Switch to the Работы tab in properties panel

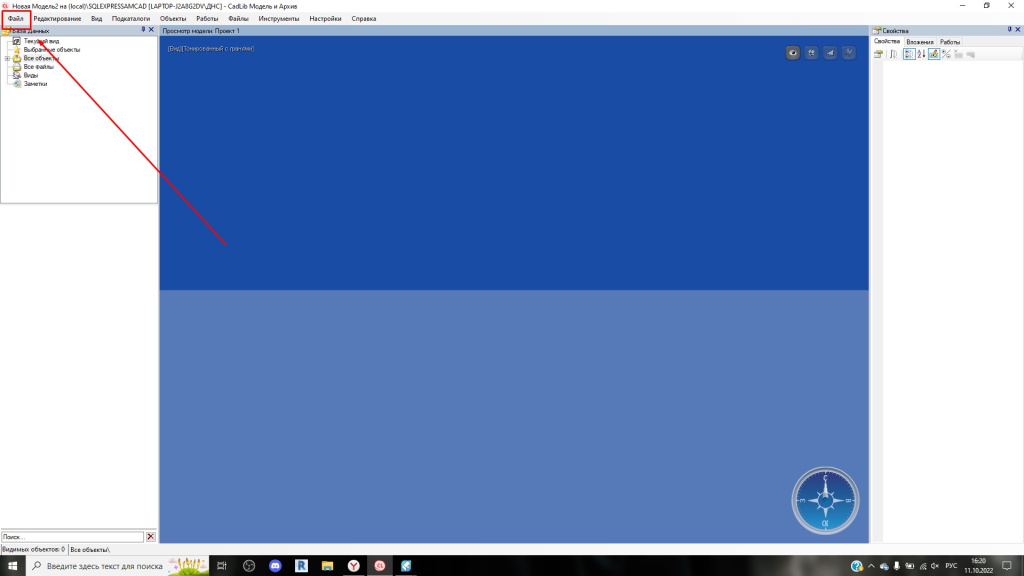click(949, 42)
